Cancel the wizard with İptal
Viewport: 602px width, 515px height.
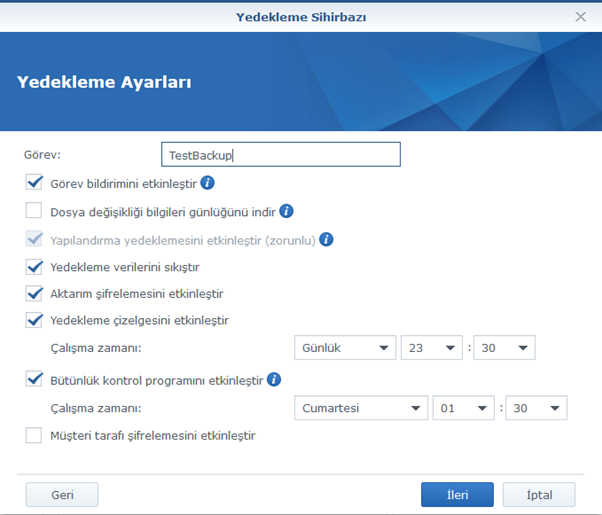(539, 495)
